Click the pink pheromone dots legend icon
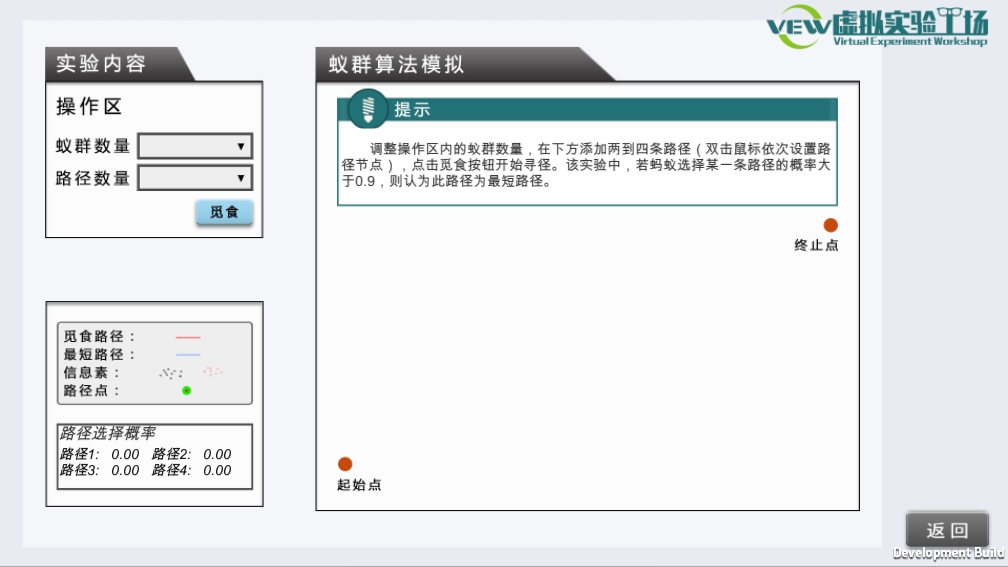The height and width of the screenshot is (567, 1008). (x=212, y=372)
